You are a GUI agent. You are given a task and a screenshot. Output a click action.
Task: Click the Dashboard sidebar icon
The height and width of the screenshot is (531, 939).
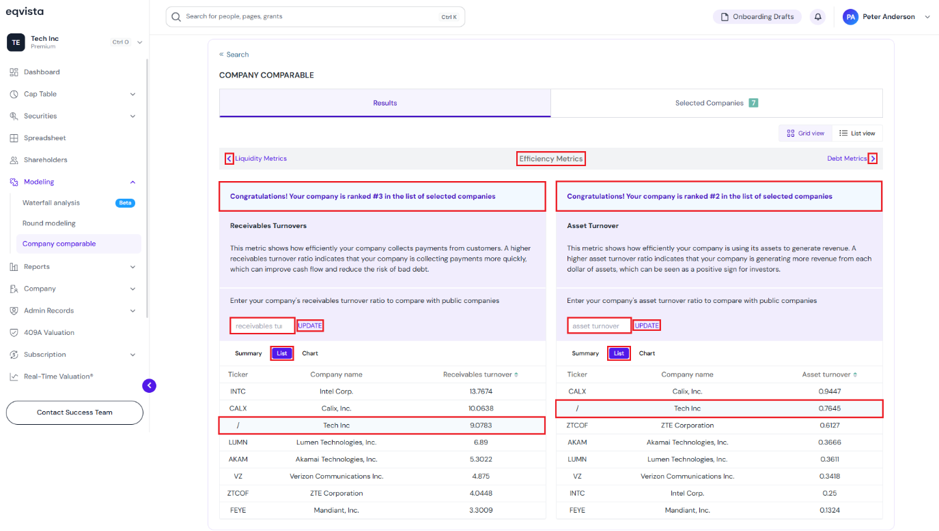coord(14,72)
